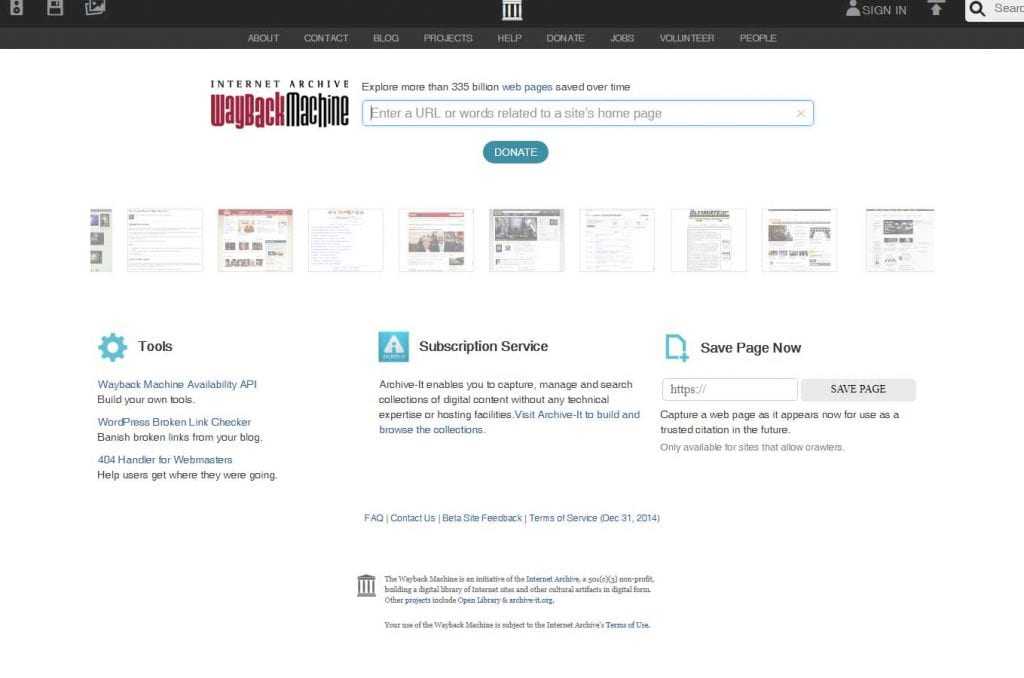Click the Tools gear icon

[112, 347]
